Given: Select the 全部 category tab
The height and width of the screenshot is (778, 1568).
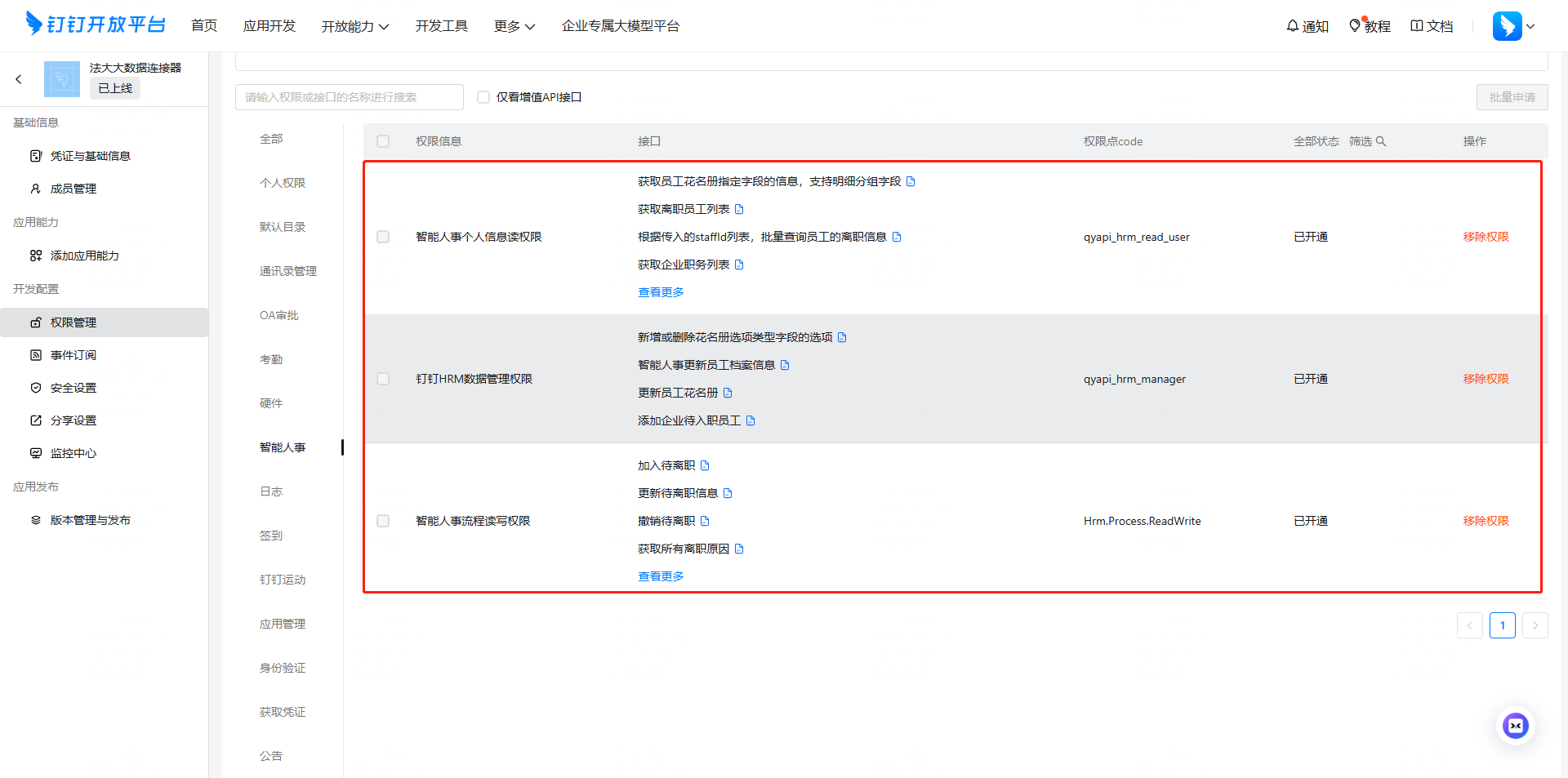Looking at the screenshot, I should (x=271, y=139).
